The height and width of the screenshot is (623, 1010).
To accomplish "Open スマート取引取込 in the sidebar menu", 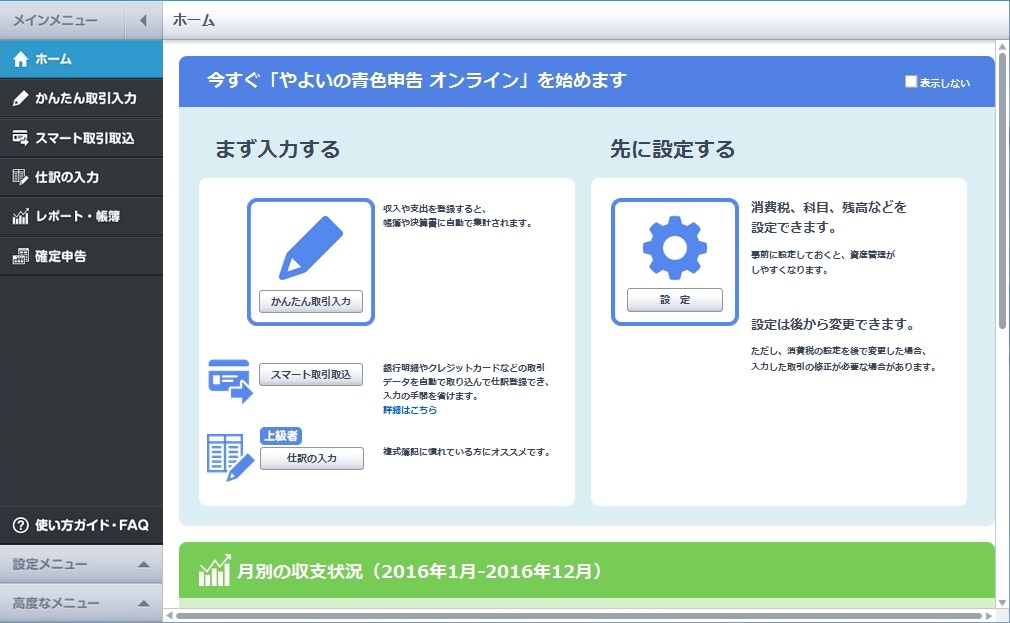I will pyautogui.click(x=81, y=137).
